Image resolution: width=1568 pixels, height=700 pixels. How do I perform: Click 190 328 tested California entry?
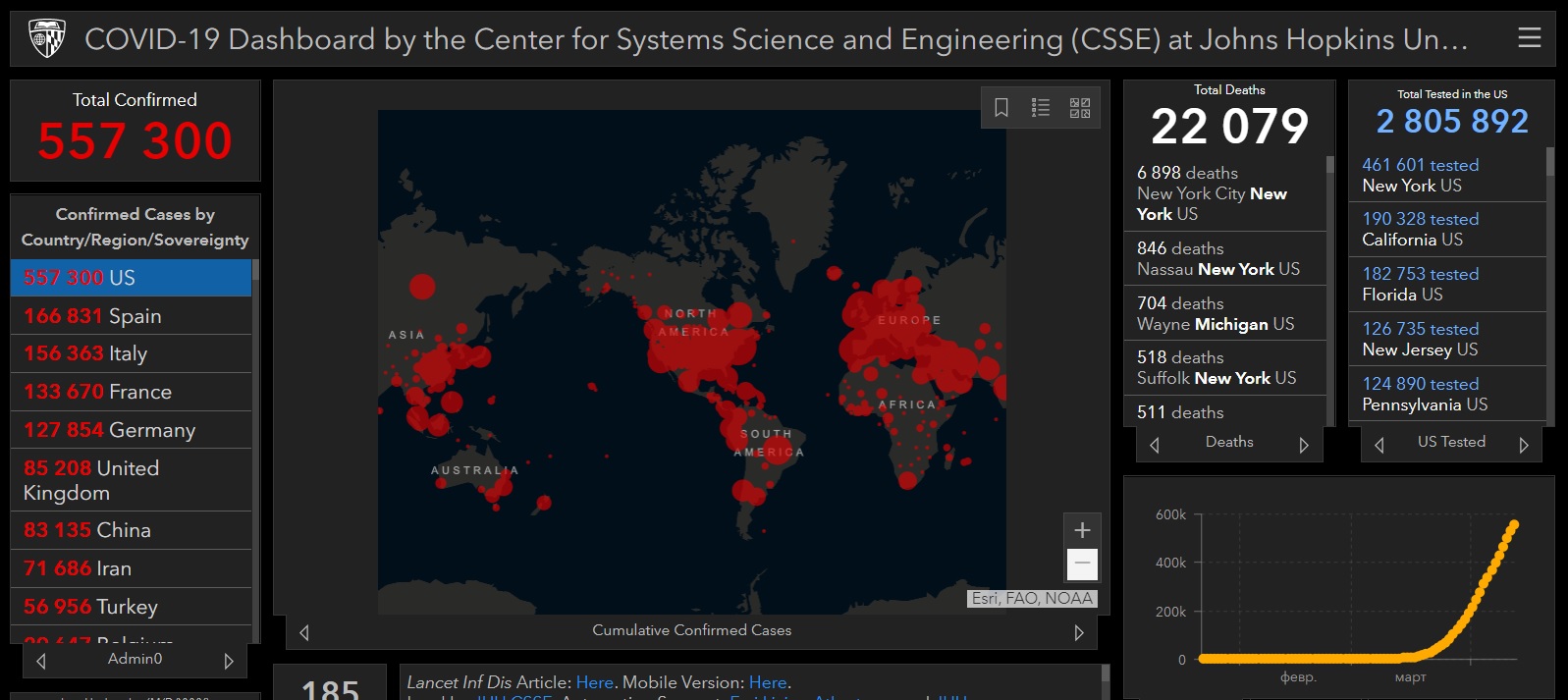[x=1447, y=230]
